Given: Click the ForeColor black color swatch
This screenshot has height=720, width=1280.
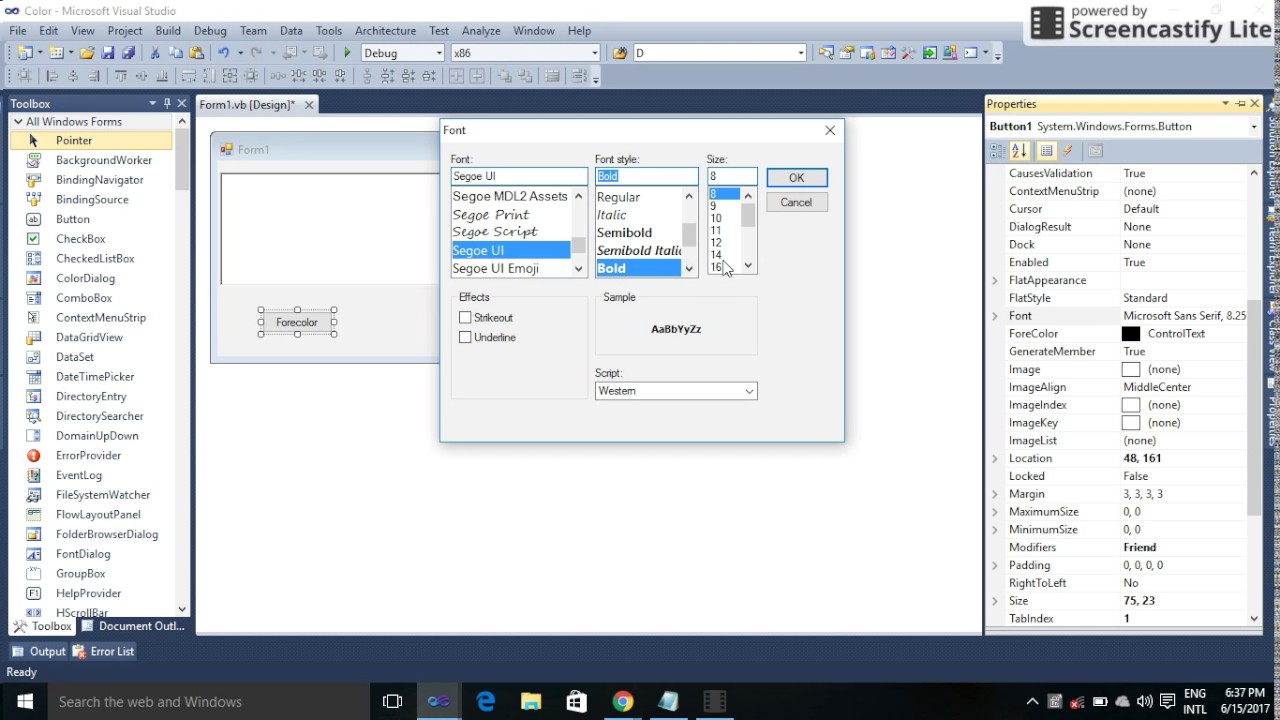Looking at the screenshot, I should (1131, 334).
